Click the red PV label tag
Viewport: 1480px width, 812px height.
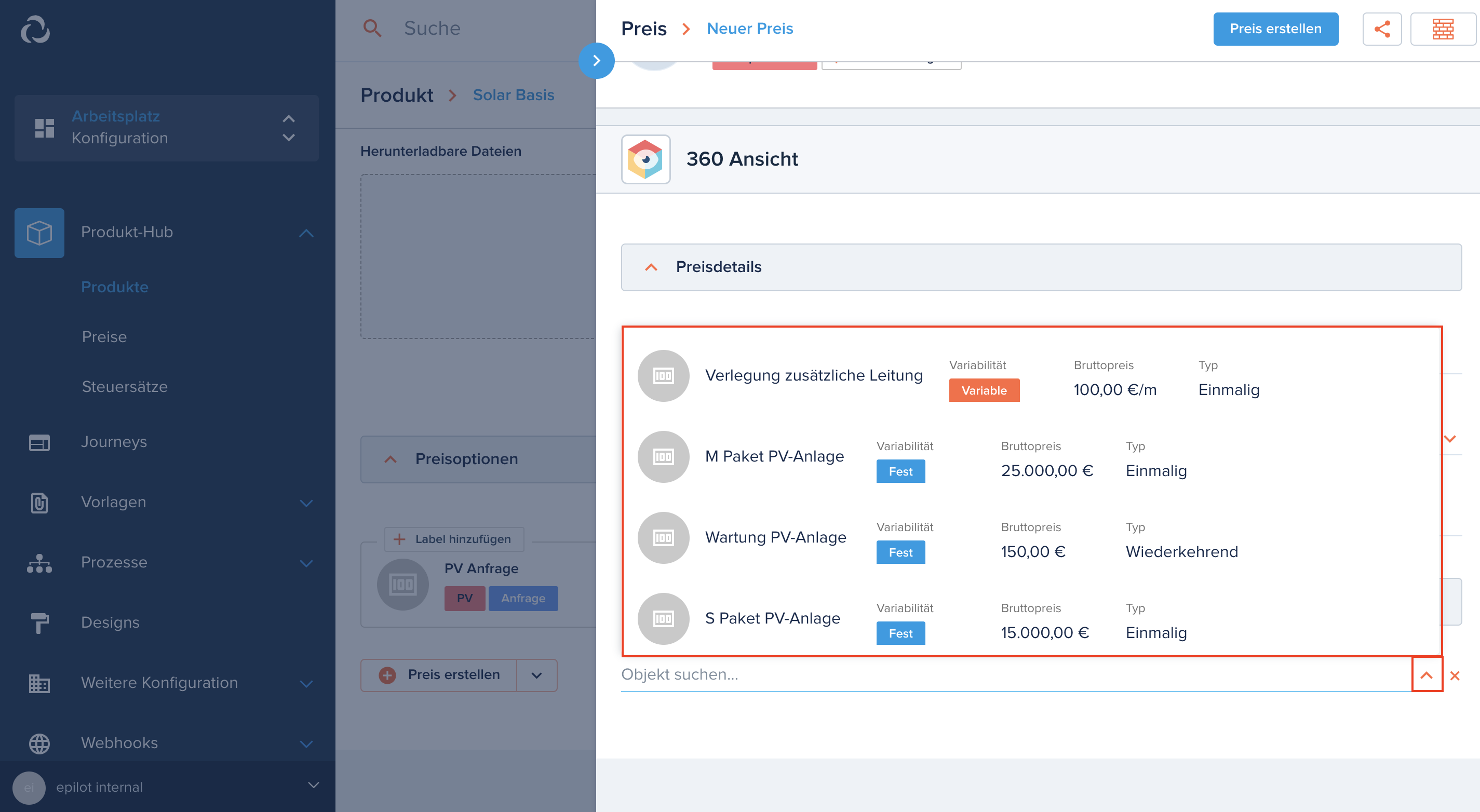[x=465, y=599]
